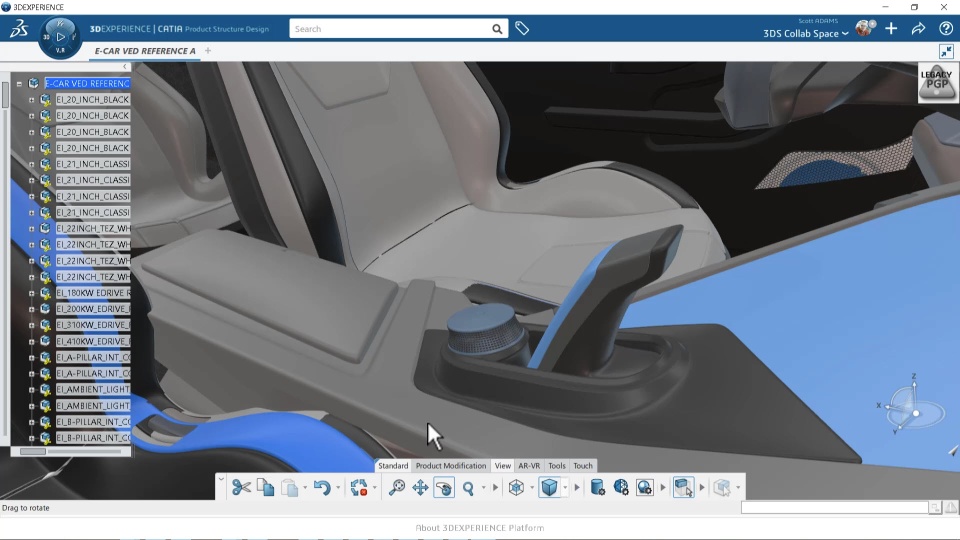Expand the EI_200KW_EDRIVE tree node
Screen dimensions: 960x540
point(31,309)
